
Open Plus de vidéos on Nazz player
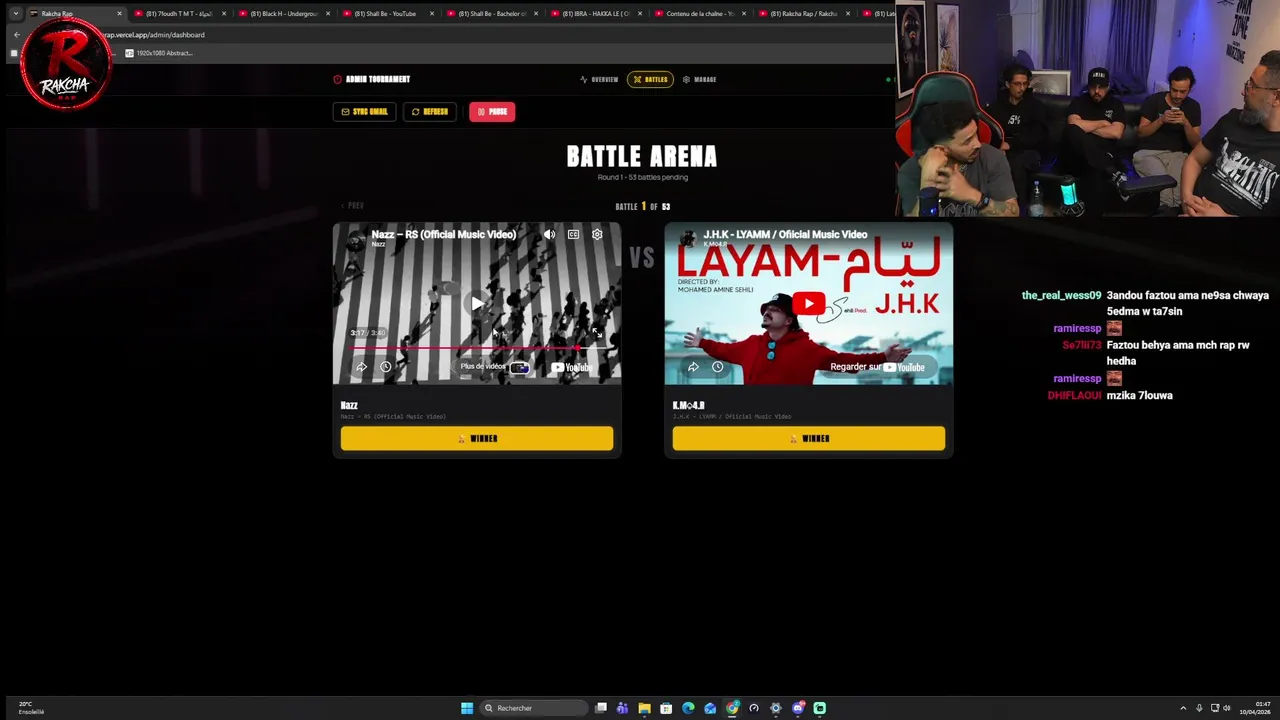tap(483, 367)
